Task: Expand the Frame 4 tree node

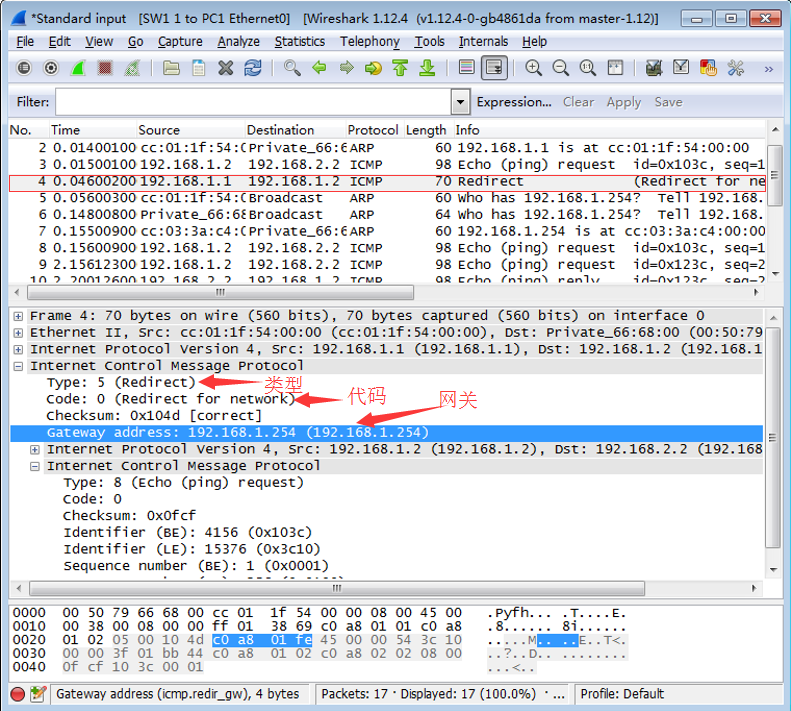Action: (18, 316)
